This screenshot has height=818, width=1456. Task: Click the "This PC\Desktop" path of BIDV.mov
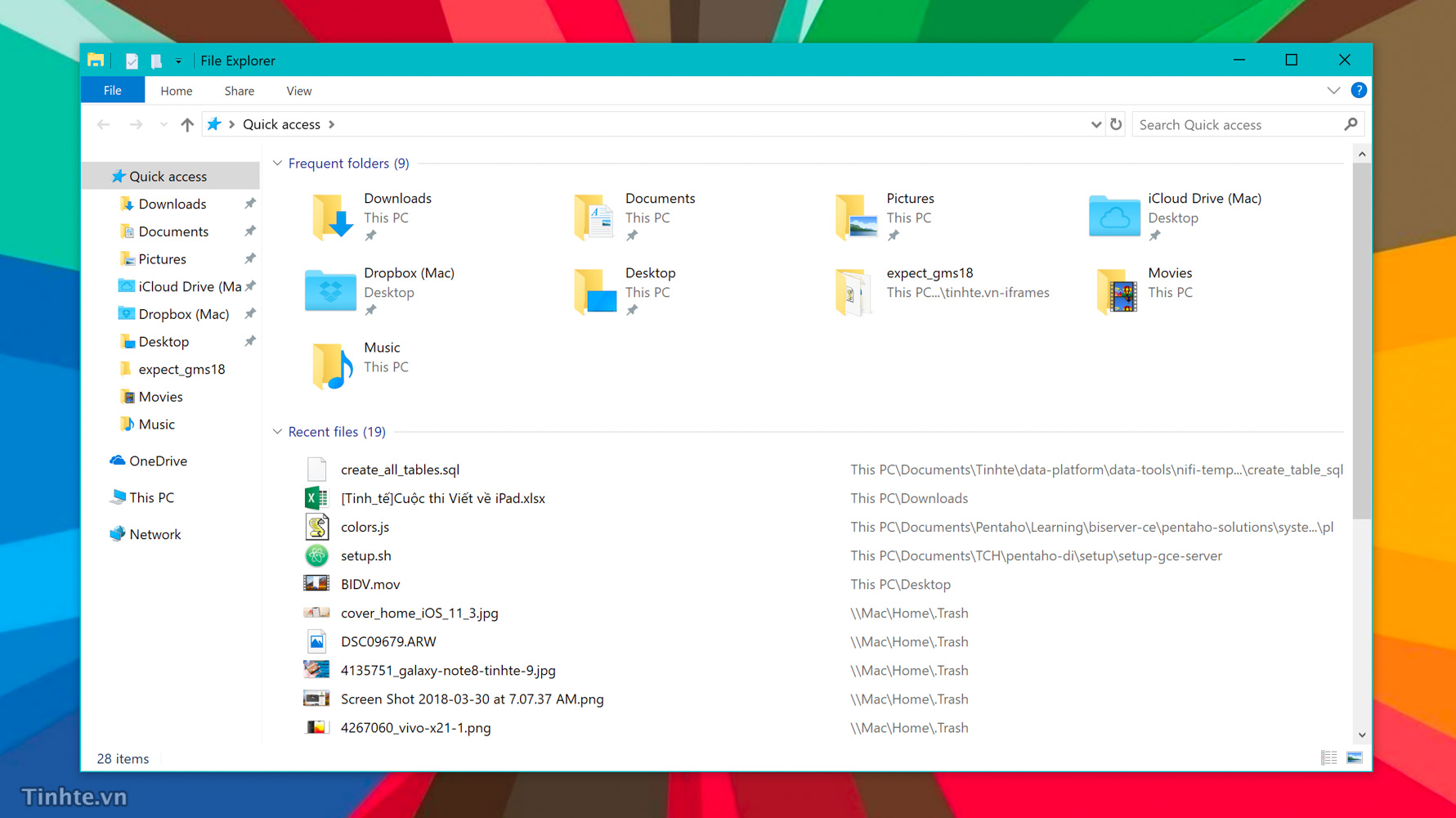900,584
